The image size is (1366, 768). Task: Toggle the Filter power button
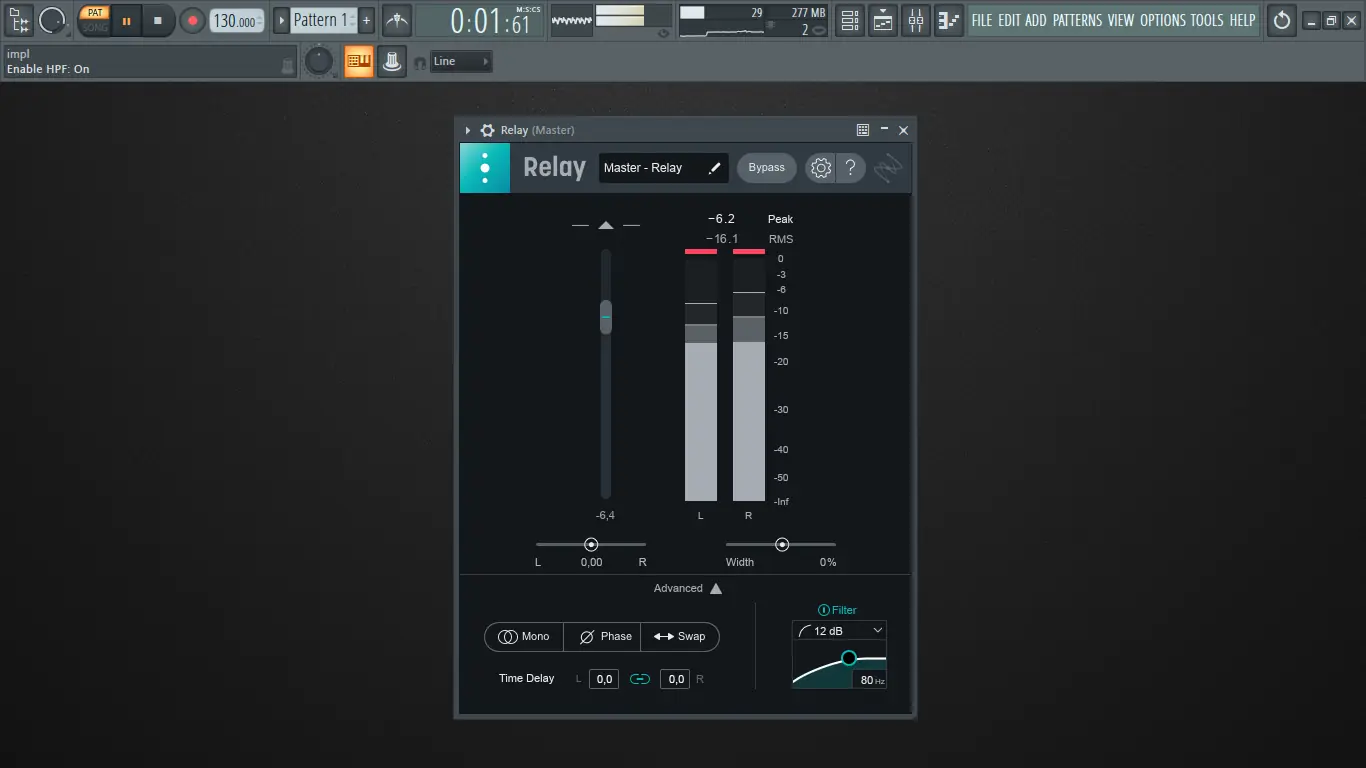pos(823,610)
